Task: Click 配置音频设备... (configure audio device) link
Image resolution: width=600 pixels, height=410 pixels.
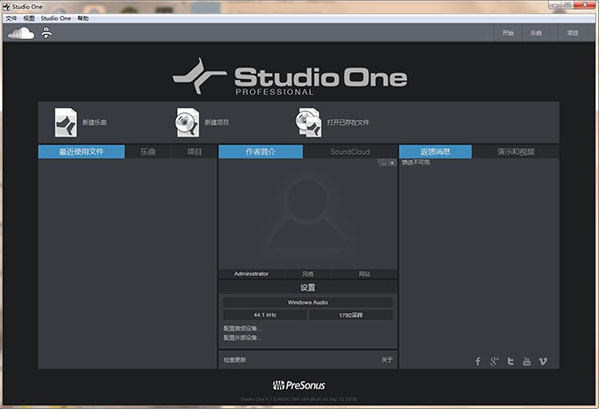Action: click(243, 328)
